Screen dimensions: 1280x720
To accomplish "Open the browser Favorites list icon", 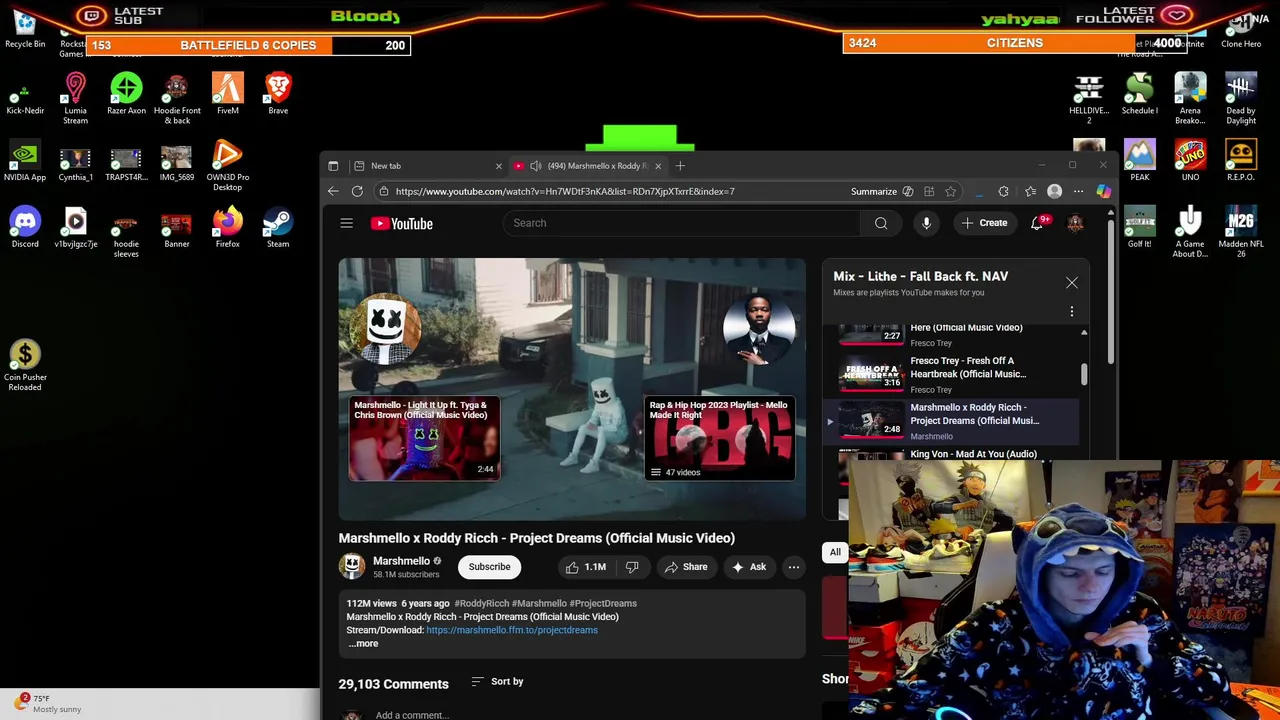I will point(1030,191).
